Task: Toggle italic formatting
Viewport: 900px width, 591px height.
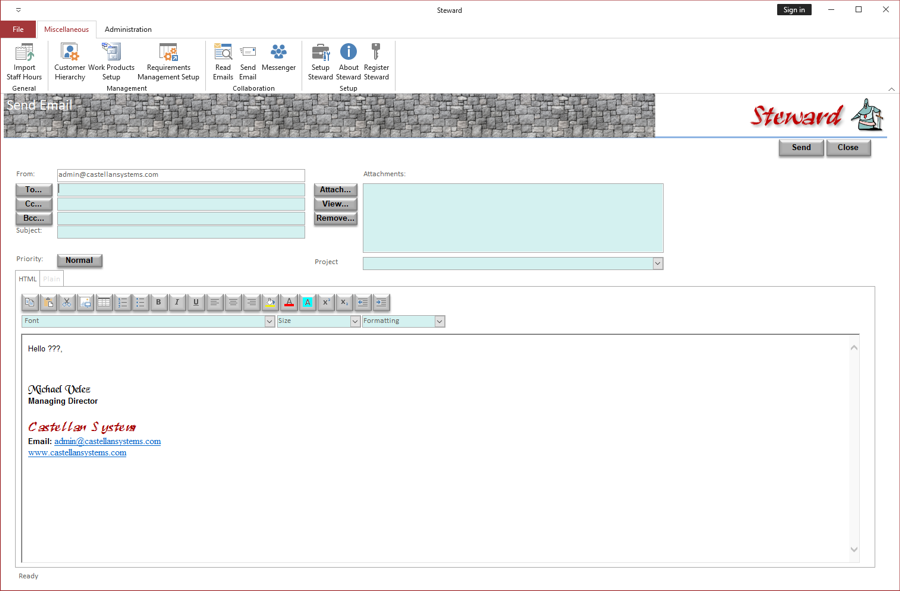Action: tap(177, 302)
